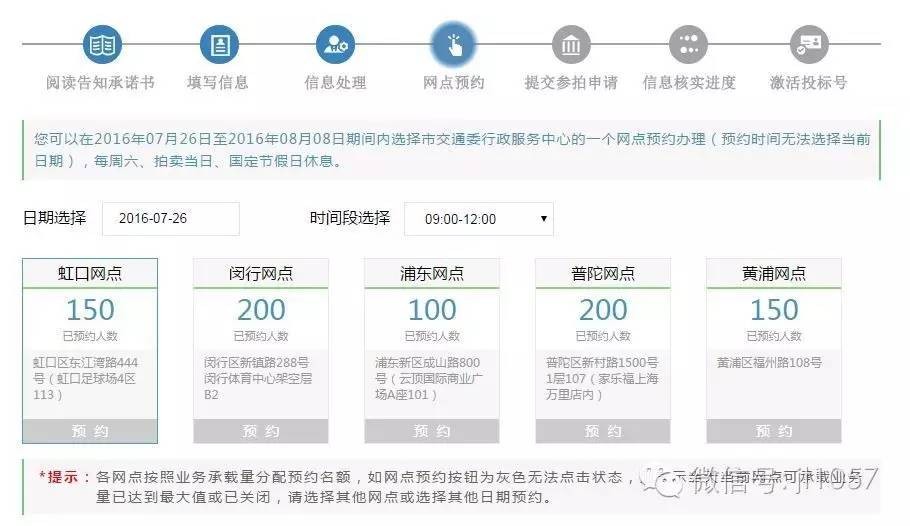This screenshot has width=910, height=526.
Task: Select the 虹口网点 card header
Action: pyautogui.click(x=90, y=274)
